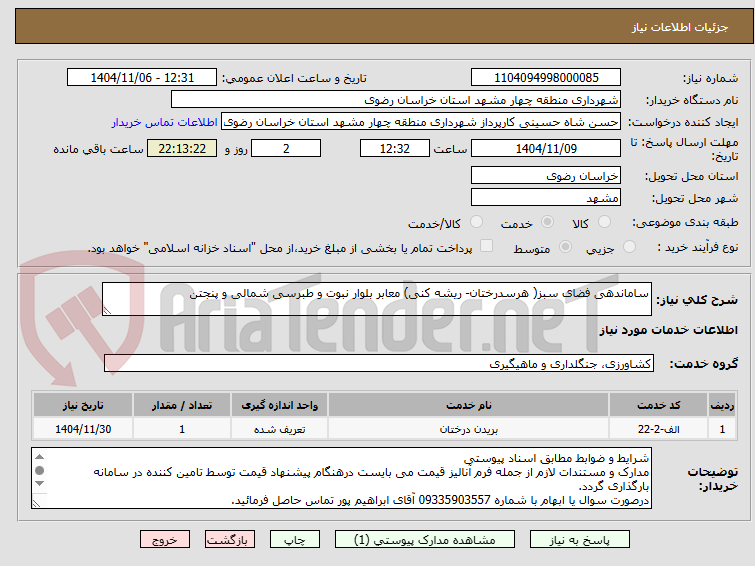Click the buyer notes scrollbar thumb

[39, 470]
